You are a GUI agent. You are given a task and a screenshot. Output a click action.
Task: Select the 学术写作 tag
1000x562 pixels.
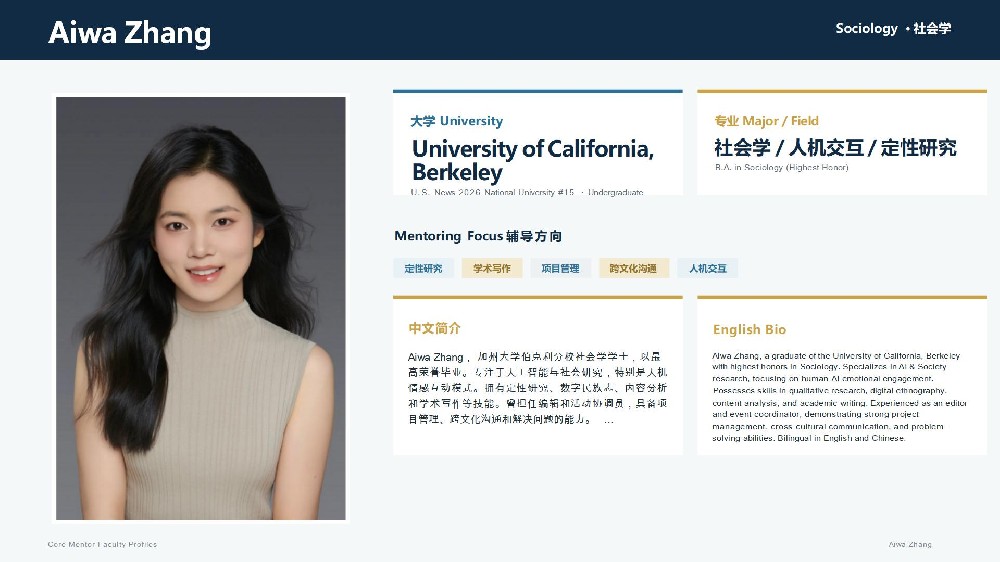pos(492,269)
